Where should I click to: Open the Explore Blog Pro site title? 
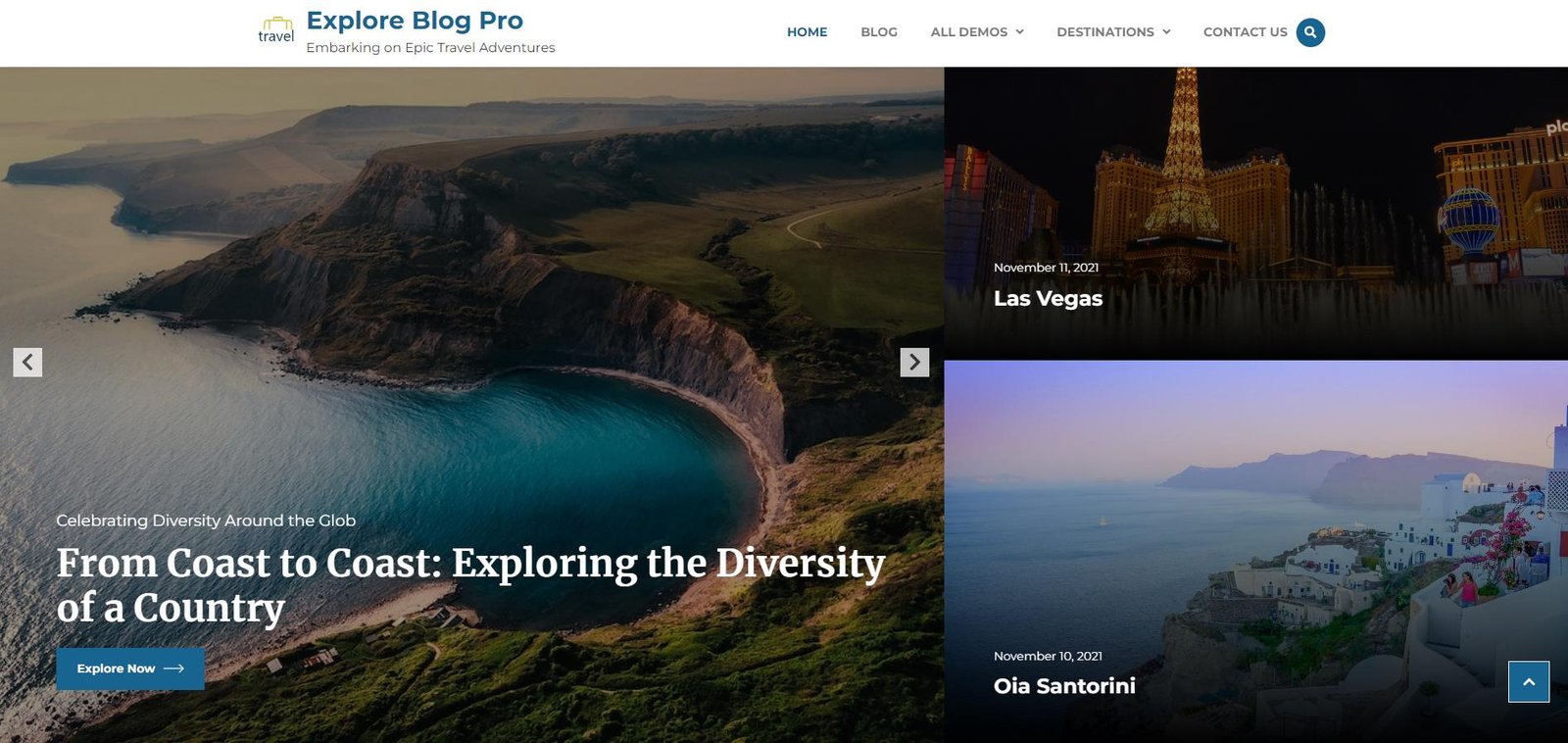click(415, 21)
